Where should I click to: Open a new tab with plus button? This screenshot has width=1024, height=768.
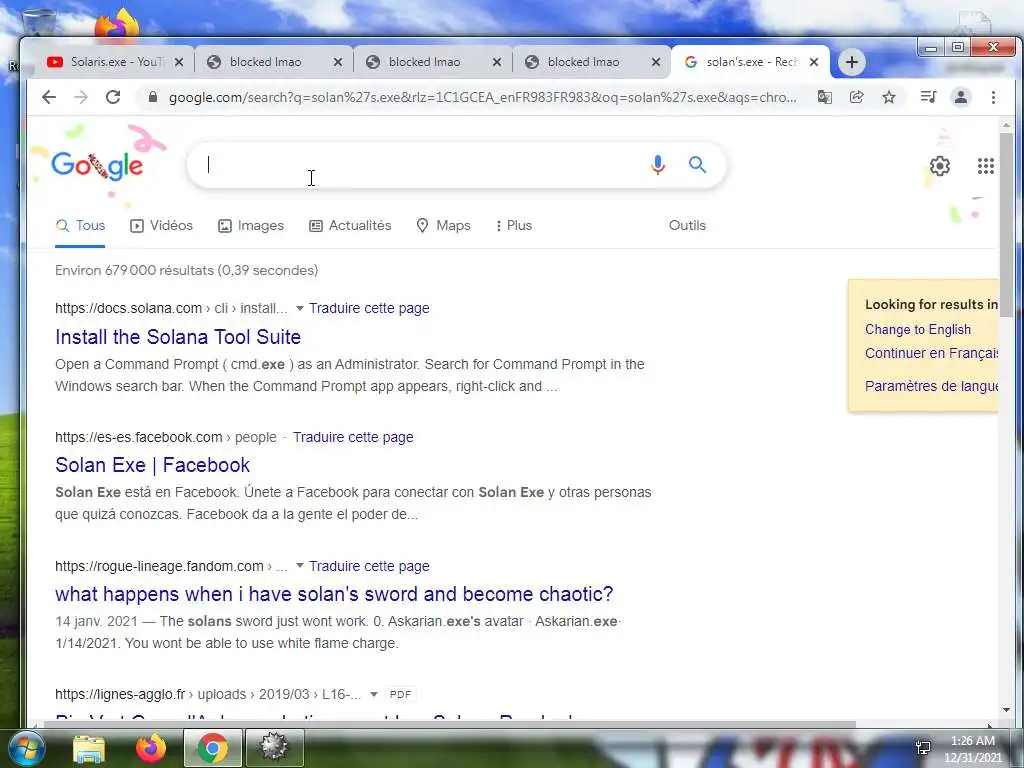coord(851,62)
